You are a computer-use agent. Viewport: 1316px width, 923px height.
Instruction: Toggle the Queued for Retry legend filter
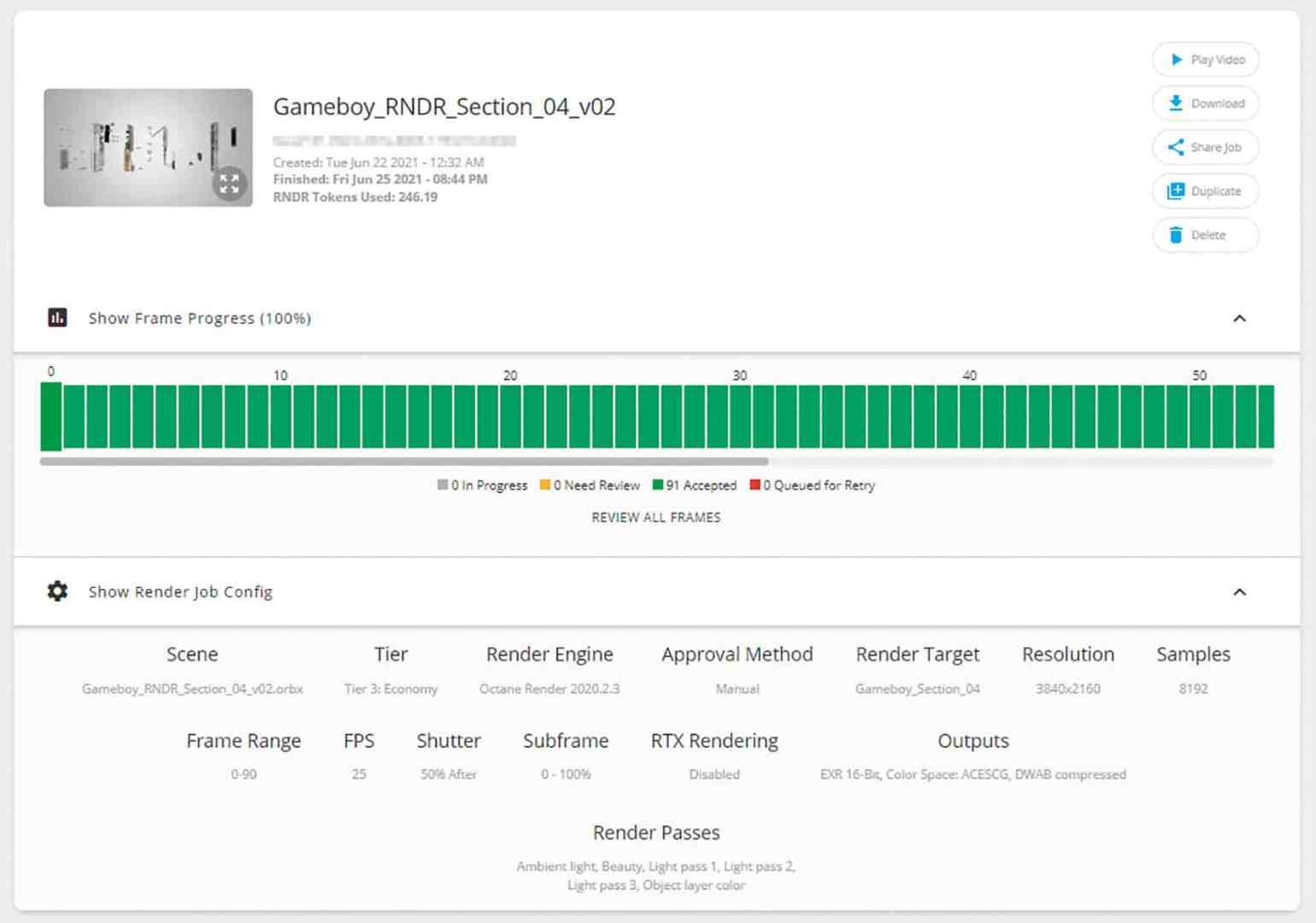click(x=812, y=485)
